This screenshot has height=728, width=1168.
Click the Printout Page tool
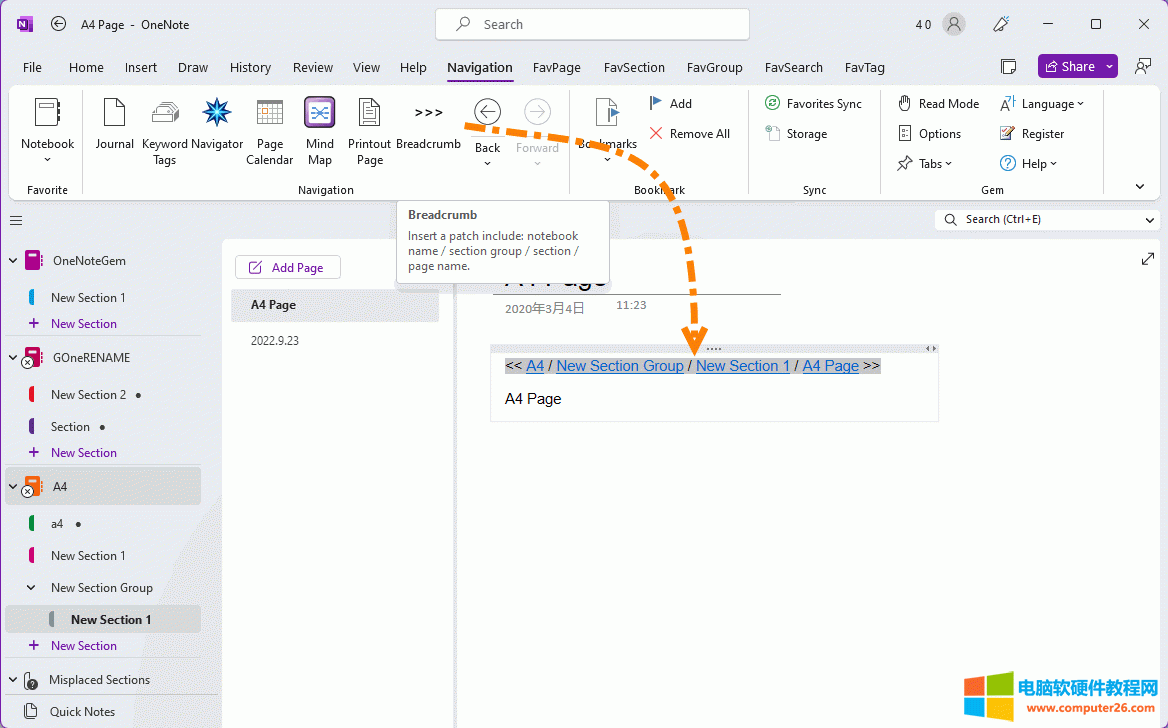point(369,130)
